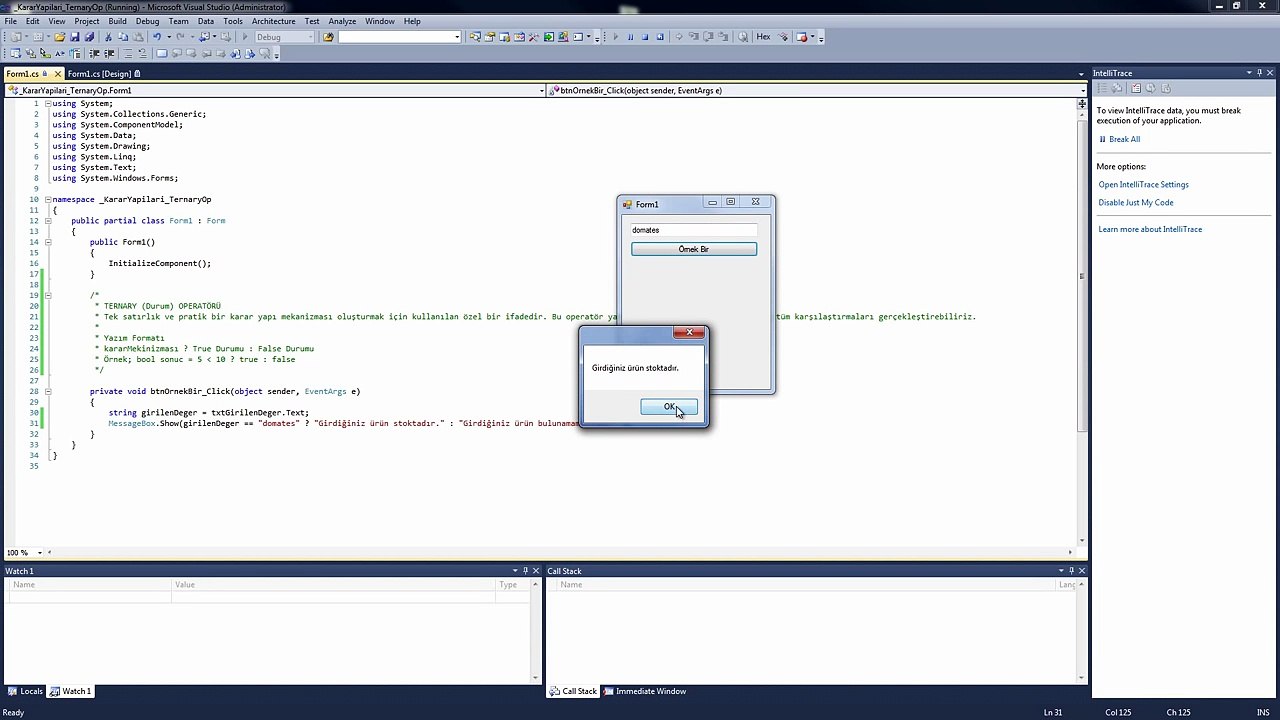Open the Immediate Window tab
The width and height of the screenshot is (1280, 720).
click(x=650, y=691)
